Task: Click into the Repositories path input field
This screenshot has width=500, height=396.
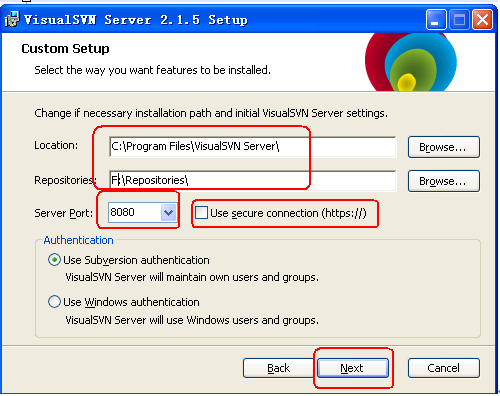Action: (x=253, y=180)
